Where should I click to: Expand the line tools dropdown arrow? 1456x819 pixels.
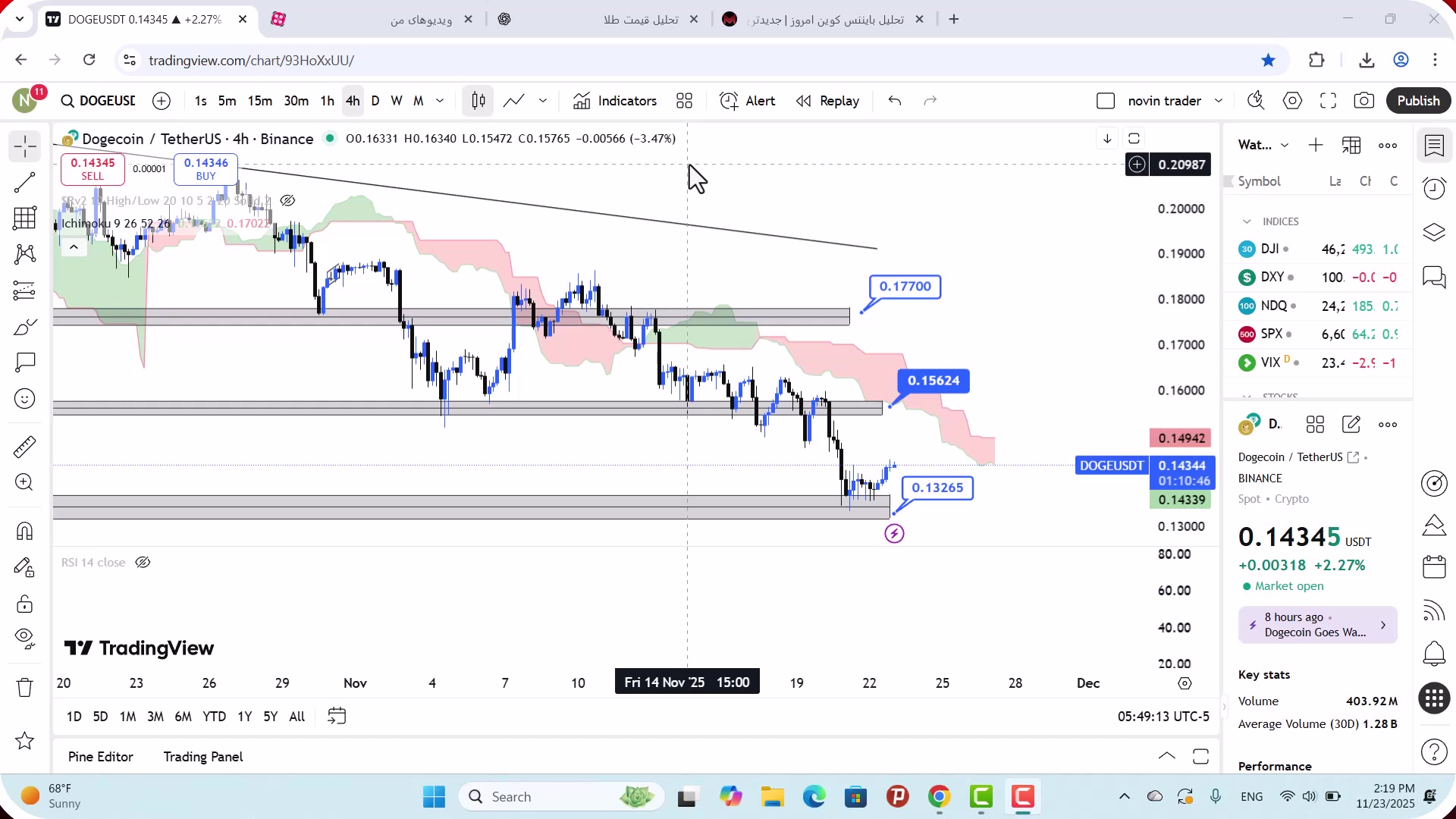543,101
